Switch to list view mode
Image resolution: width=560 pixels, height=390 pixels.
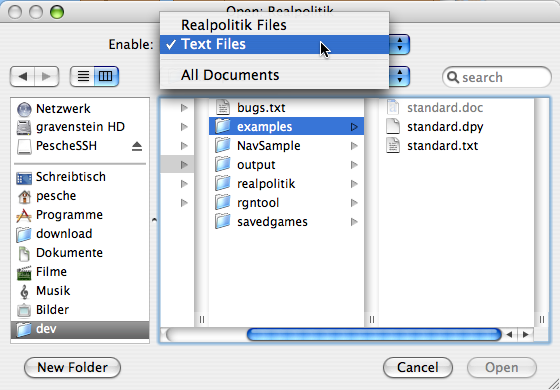point(83,76)
